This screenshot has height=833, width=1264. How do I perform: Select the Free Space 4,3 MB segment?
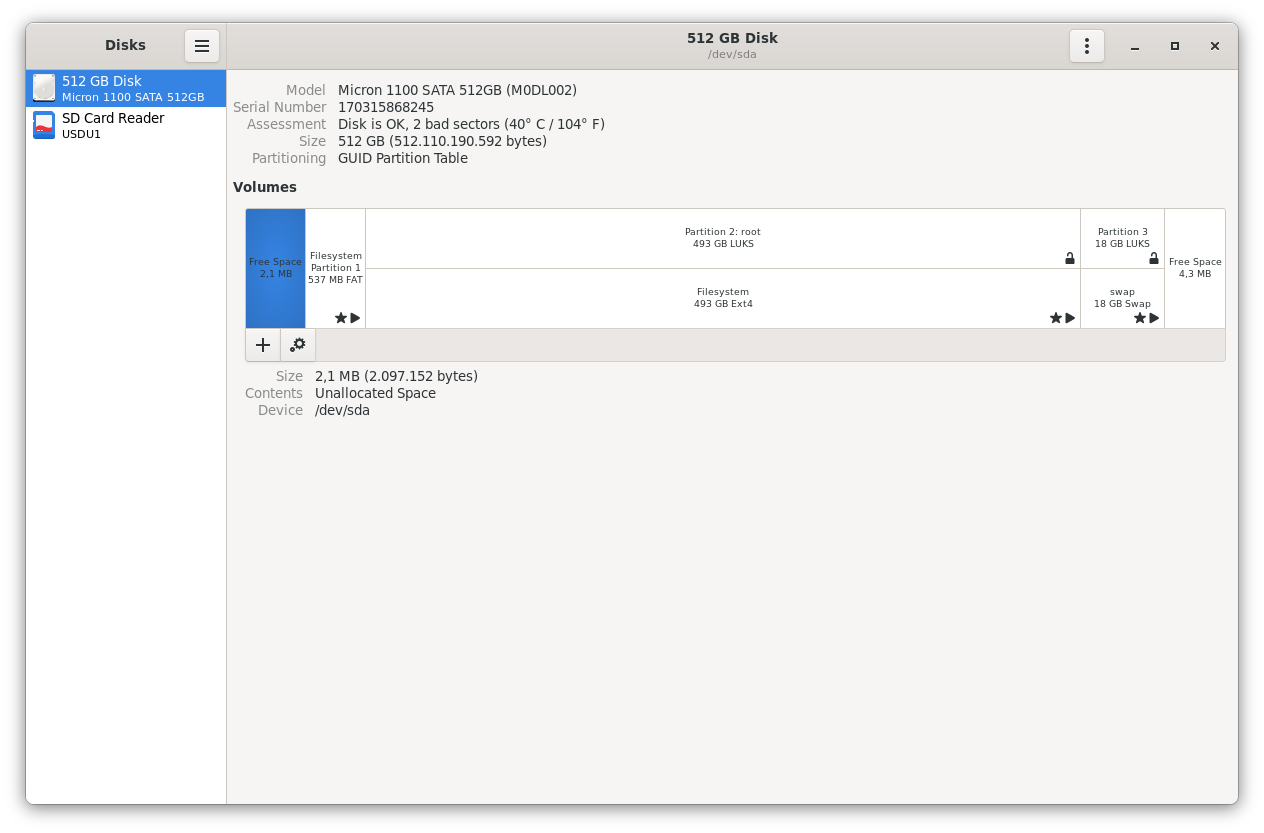coord(1195,267)
